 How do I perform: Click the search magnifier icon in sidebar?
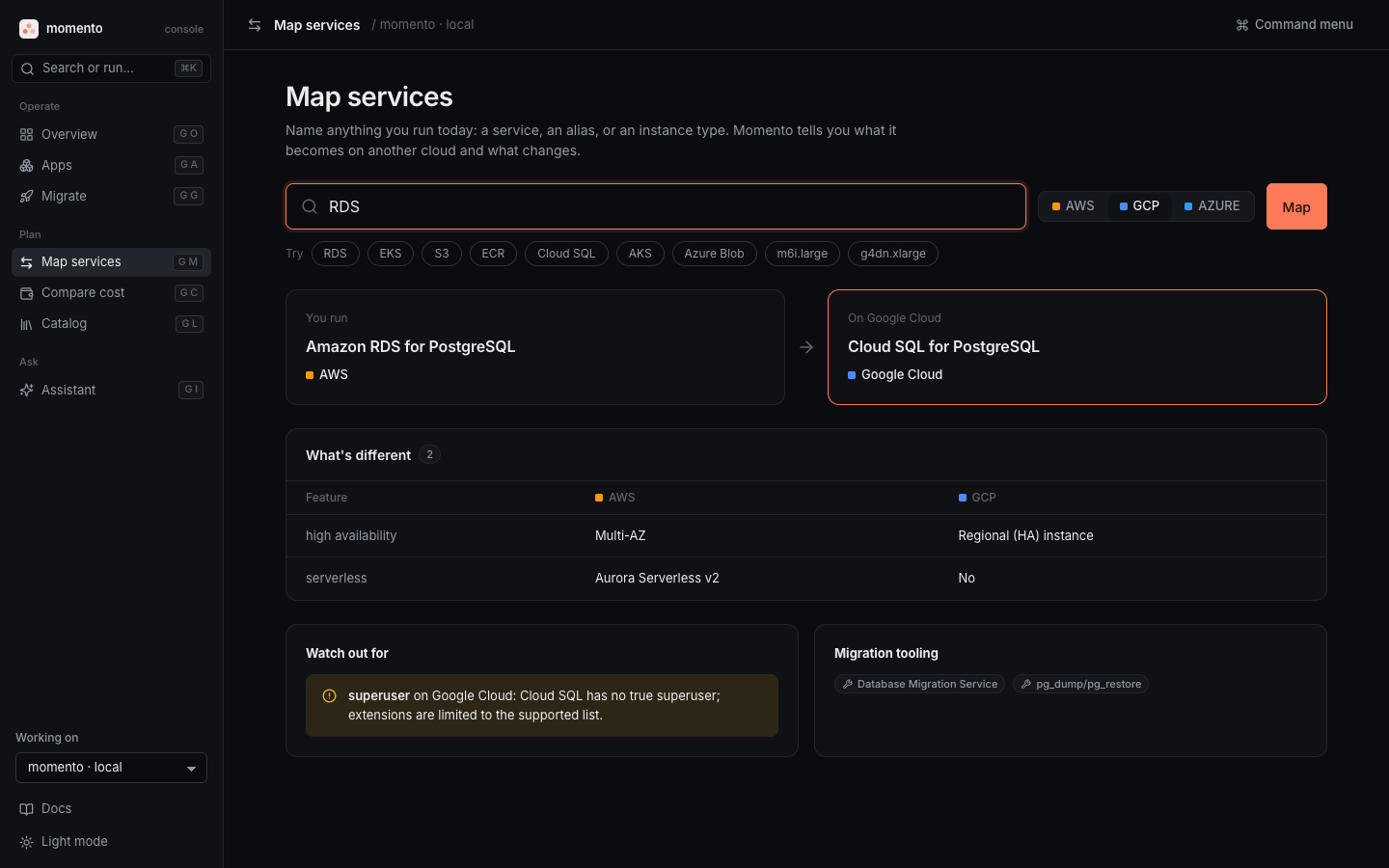tap(27, 68)
